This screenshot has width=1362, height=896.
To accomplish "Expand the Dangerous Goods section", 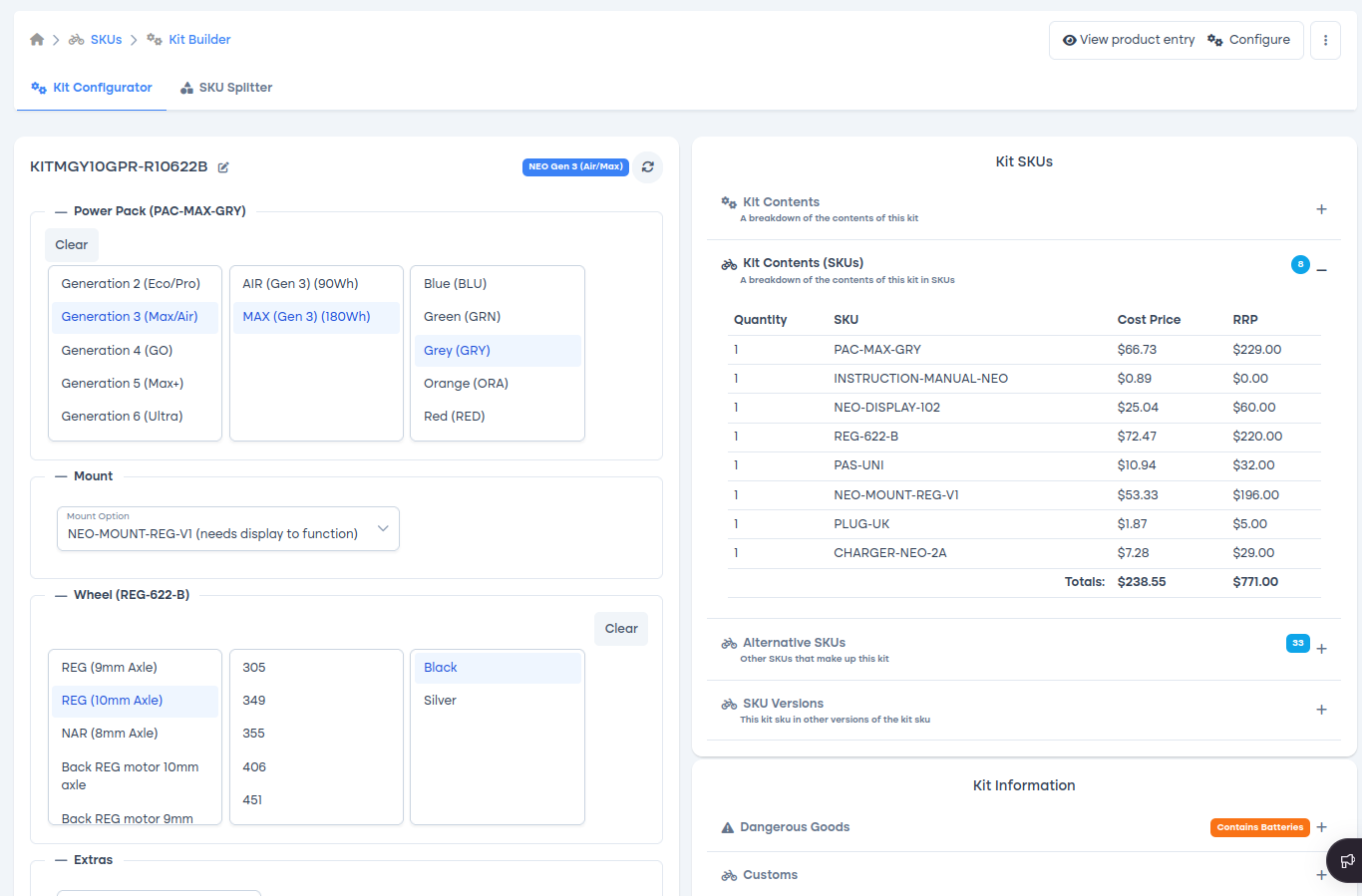I will pos(1321,827).
